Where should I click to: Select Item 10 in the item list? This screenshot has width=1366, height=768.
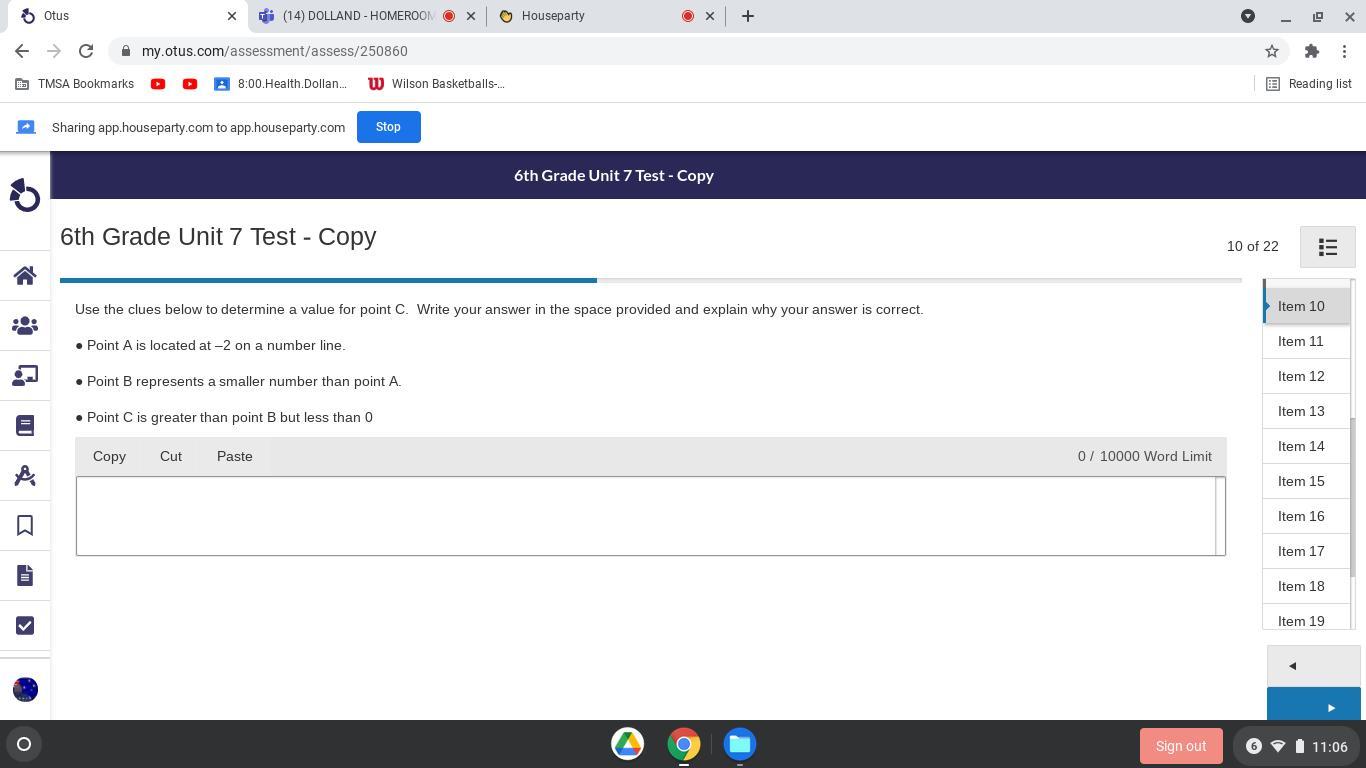tap(1307, 306)
